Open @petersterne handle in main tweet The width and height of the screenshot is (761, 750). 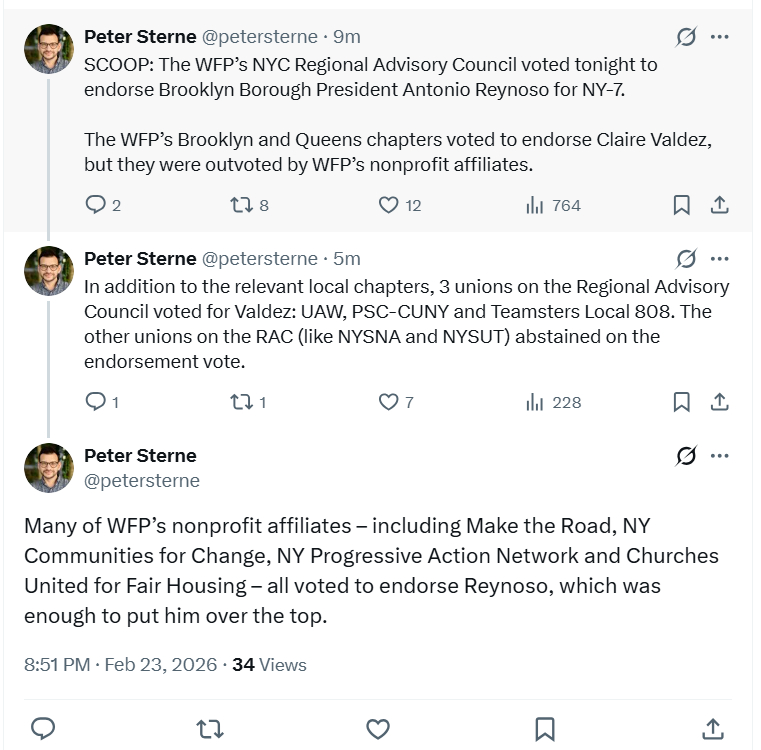[142, 481]
